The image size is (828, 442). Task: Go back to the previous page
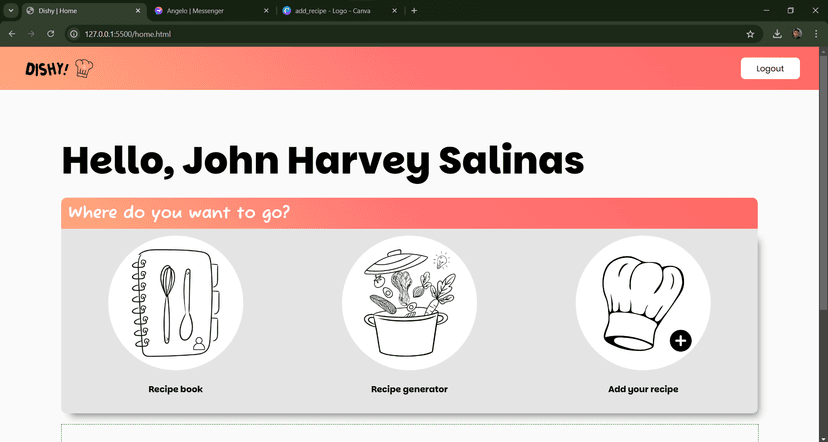pos(12,33)
